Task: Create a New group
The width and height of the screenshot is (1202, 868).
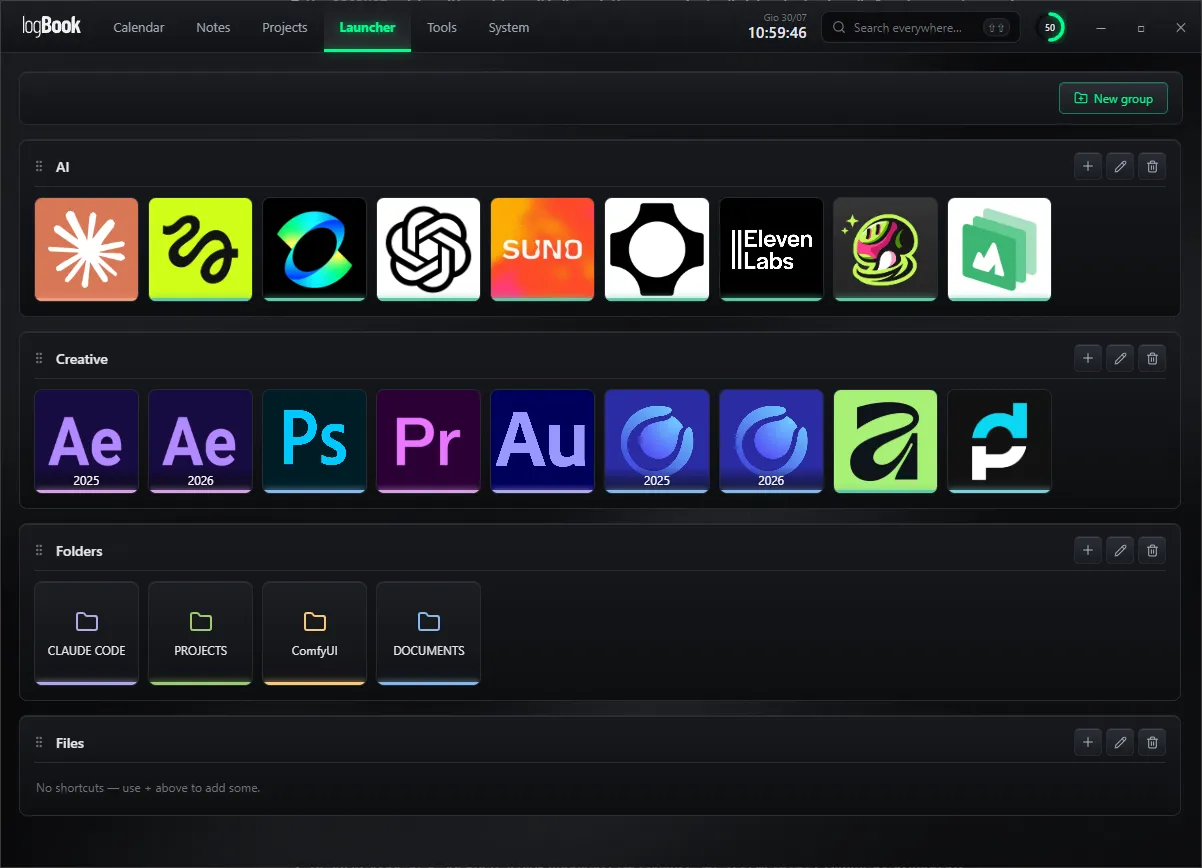Action: (x=1113, y=98)
